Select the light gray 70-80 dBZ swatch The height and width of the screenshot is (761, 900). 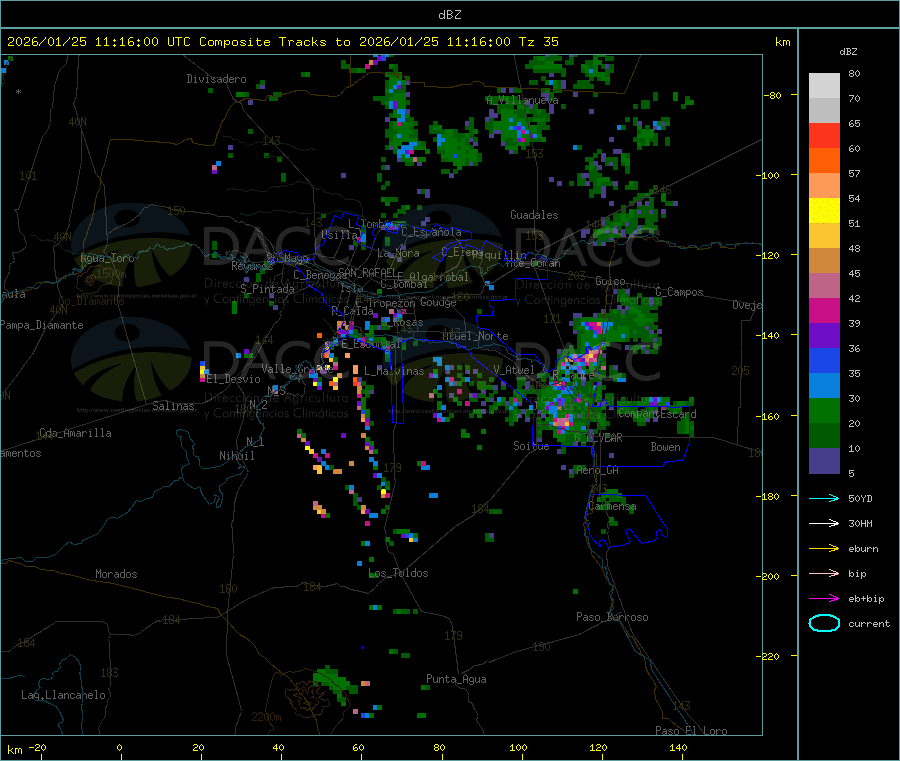[824, 86]
